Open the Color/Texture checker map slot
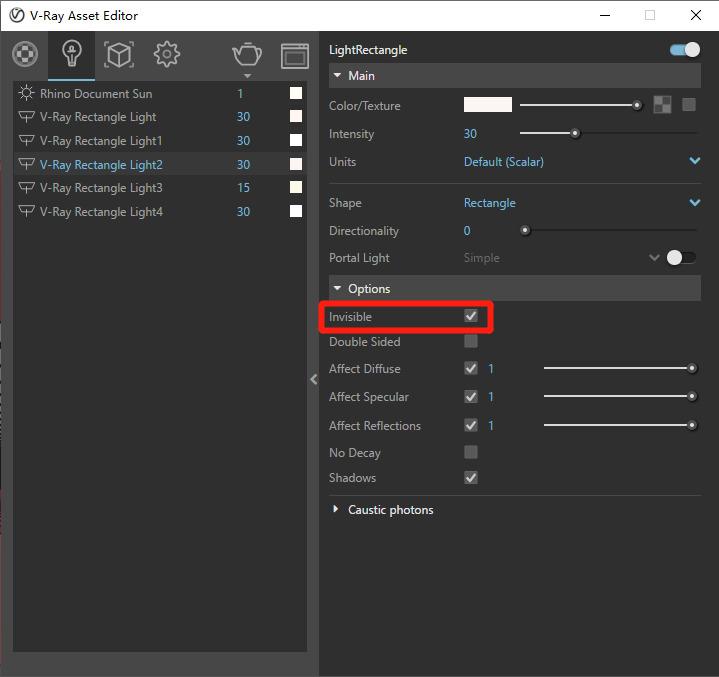This screenshot has width=719, height=677. (662, 105)
